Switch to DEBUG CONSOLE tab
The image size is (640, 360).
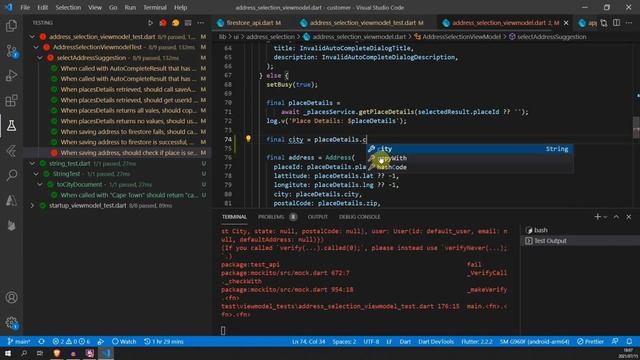tap(359, 217)
